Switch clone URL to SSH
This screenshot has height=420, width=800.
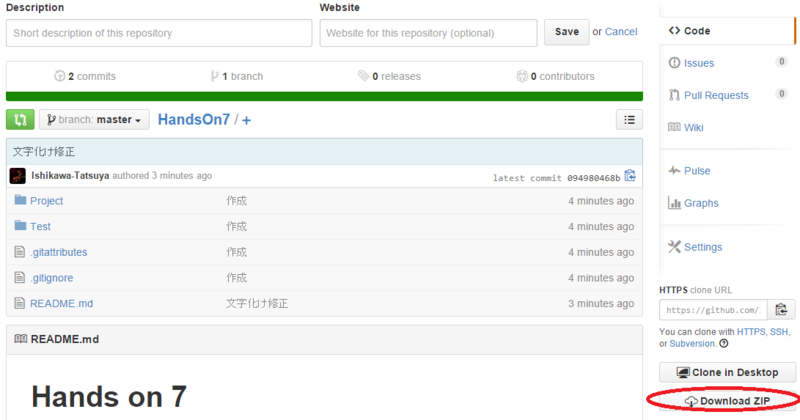tap(779, 332)
